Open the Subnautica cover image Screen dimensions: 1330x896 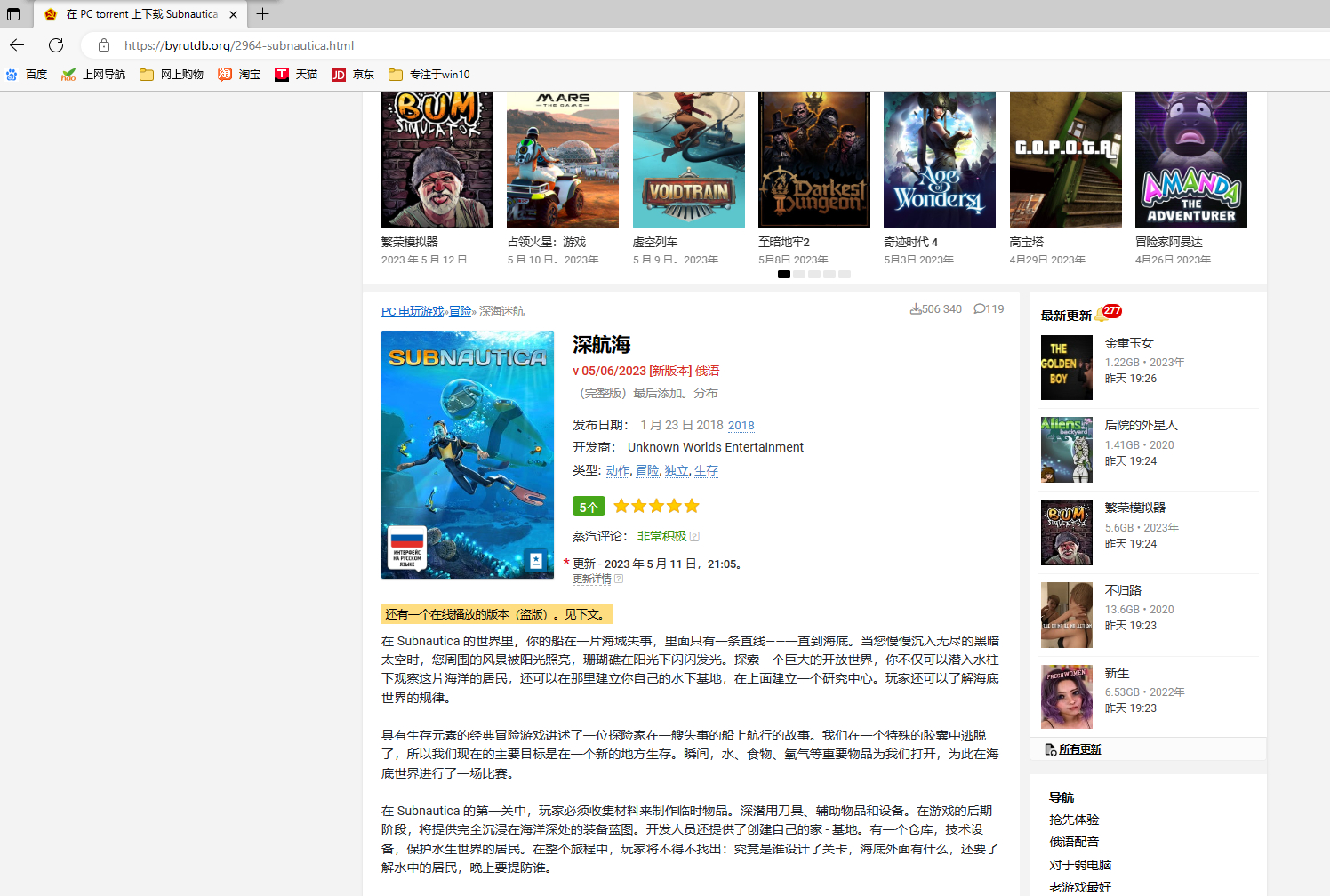click(468, 454)
